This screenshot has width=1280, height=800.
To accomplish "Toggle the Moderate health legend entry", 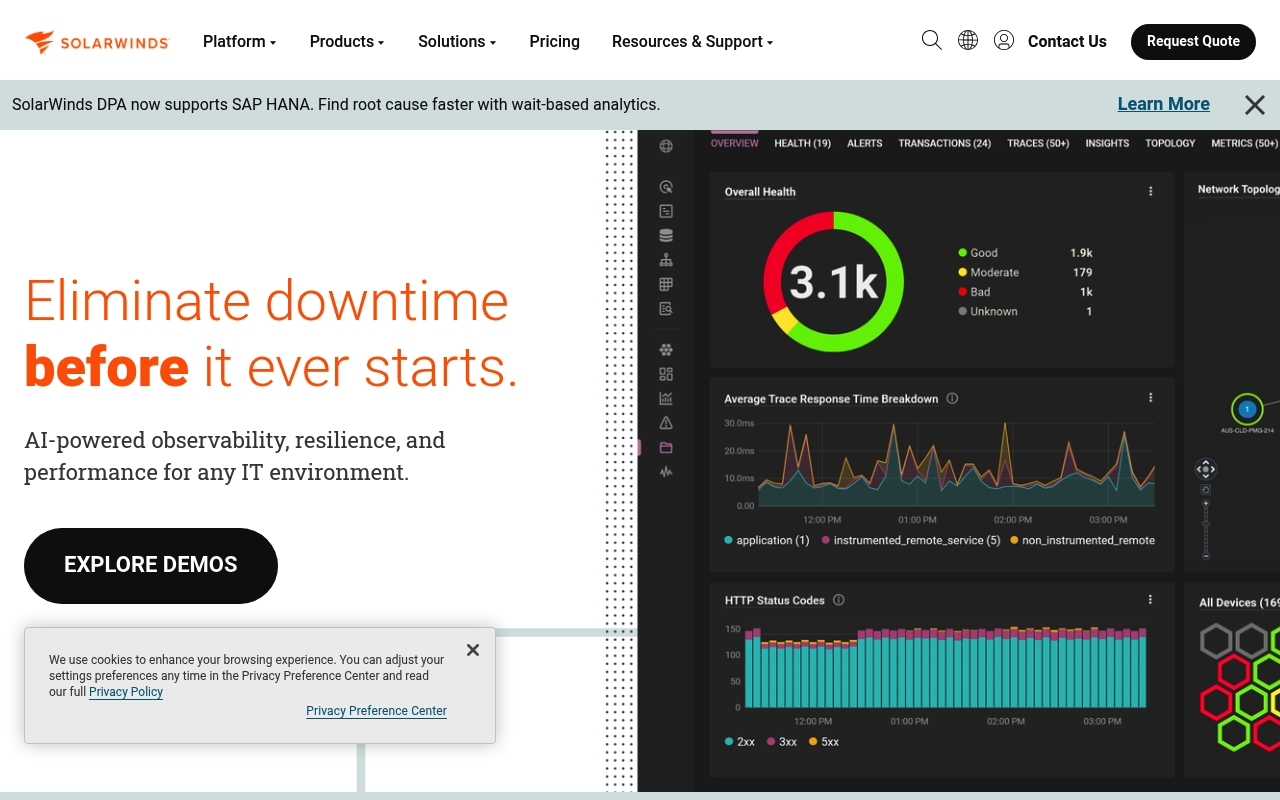I will point(989,272).
